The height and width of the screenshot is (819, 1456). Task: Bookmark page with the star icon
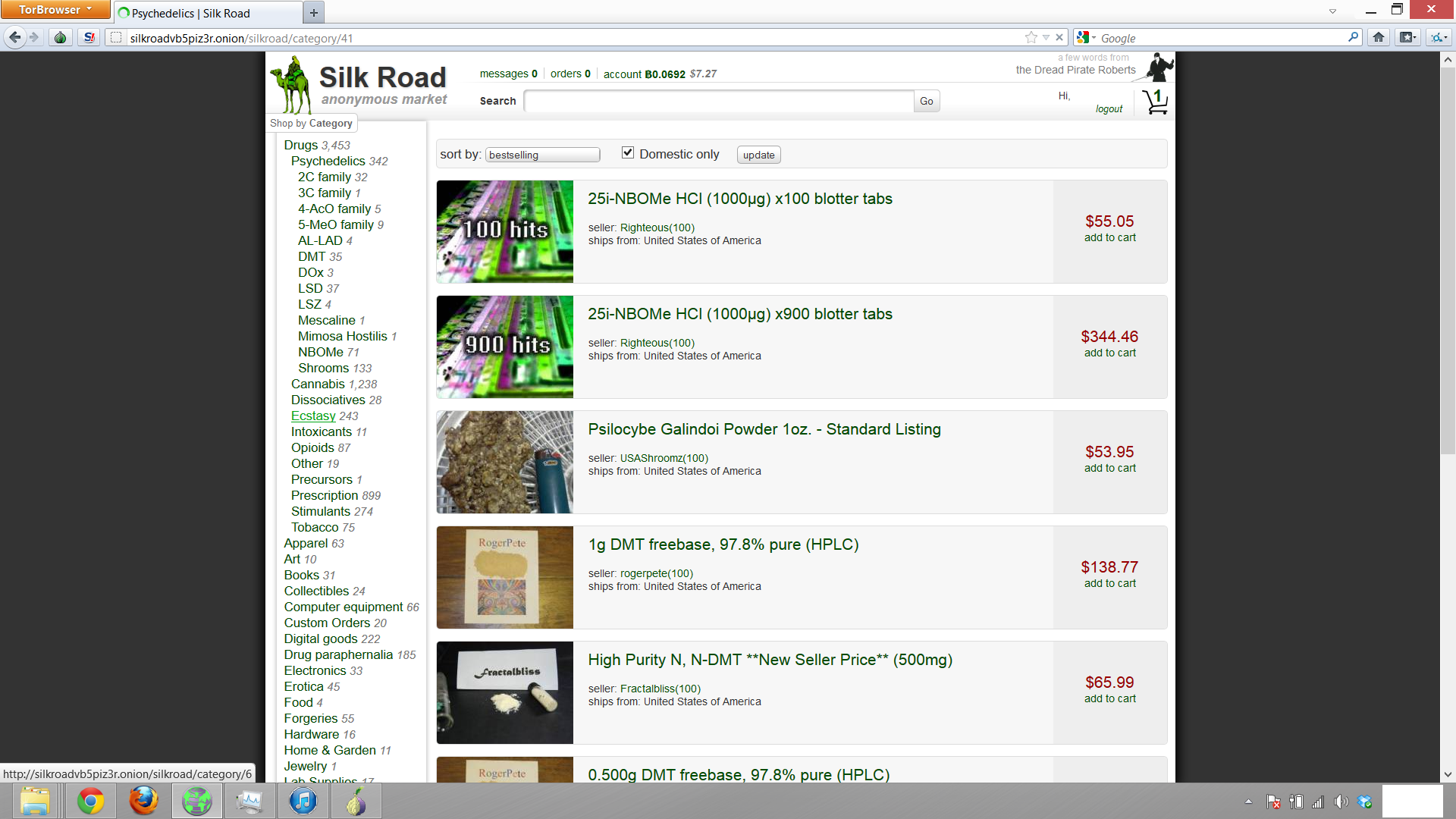[1031, 37]
